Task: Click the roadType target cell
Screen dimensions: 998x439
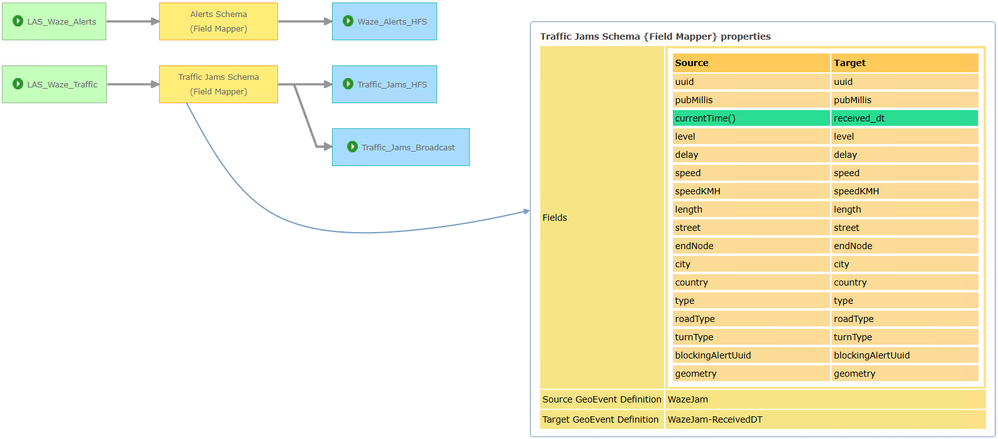Action: click(904, 319)
